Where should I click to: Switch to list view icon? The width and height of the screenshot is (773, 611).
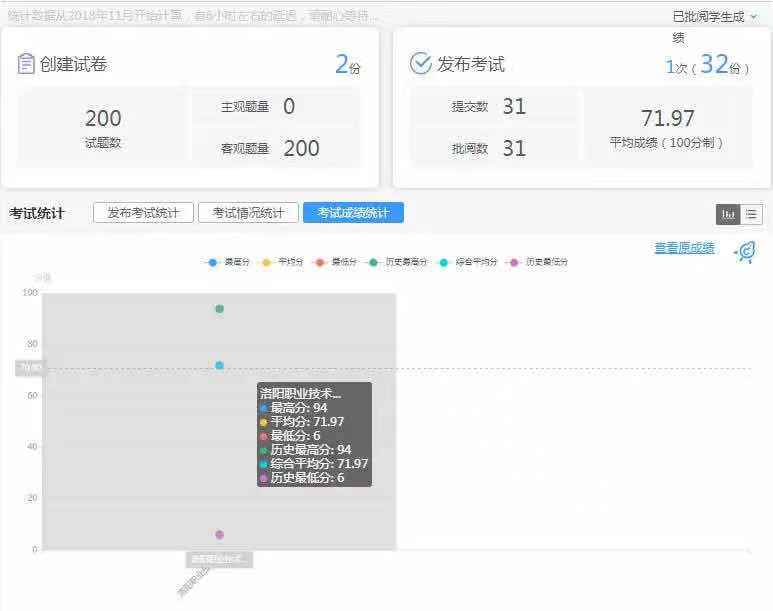click(751, 214)
